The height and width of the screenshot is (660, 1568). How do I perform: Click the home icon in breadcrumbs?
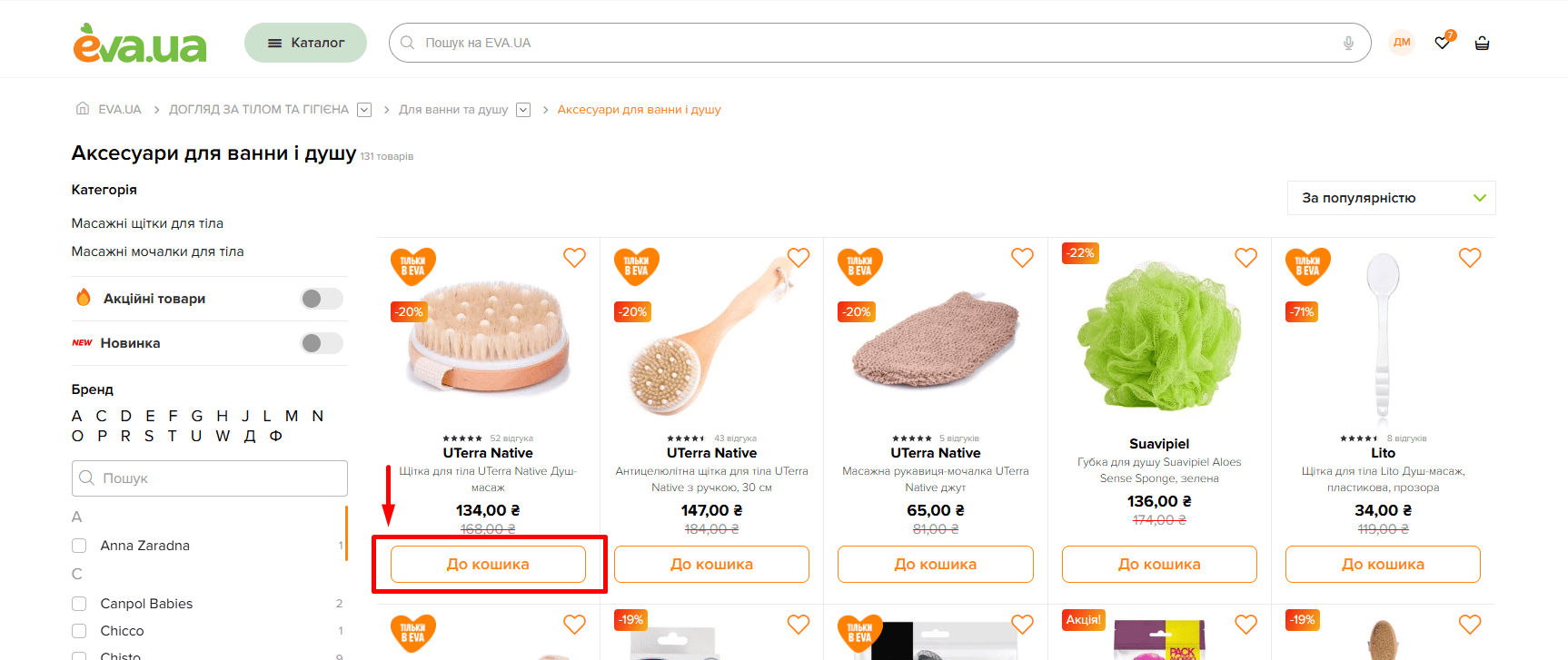(83, 109)
